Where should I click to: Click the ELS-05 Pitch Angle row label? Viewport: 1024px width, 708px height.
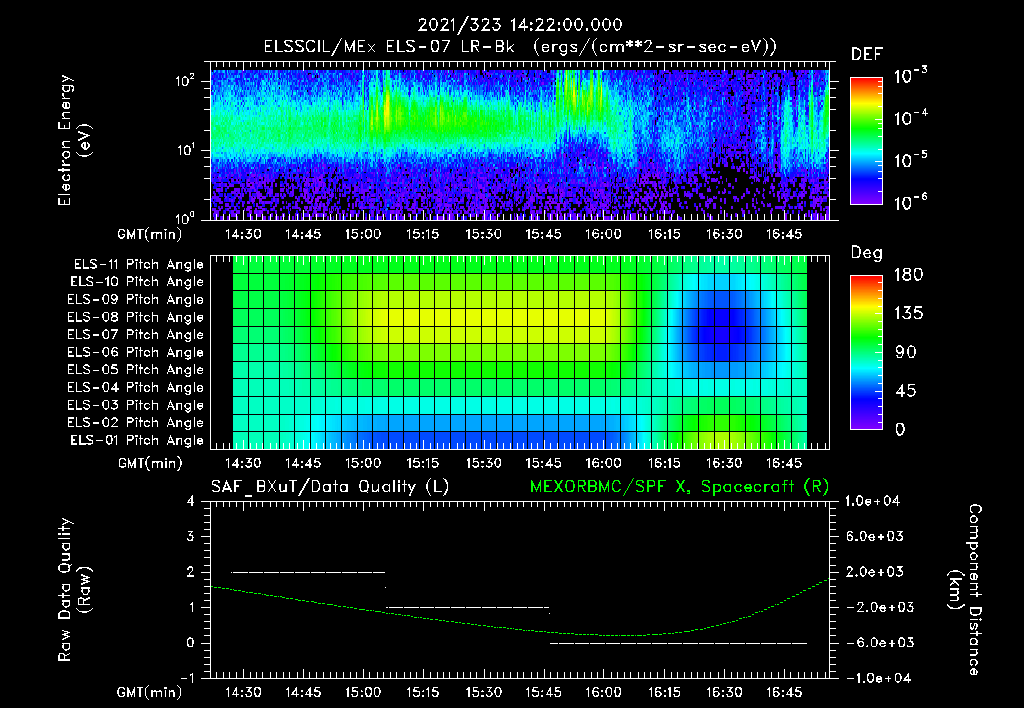136,370
